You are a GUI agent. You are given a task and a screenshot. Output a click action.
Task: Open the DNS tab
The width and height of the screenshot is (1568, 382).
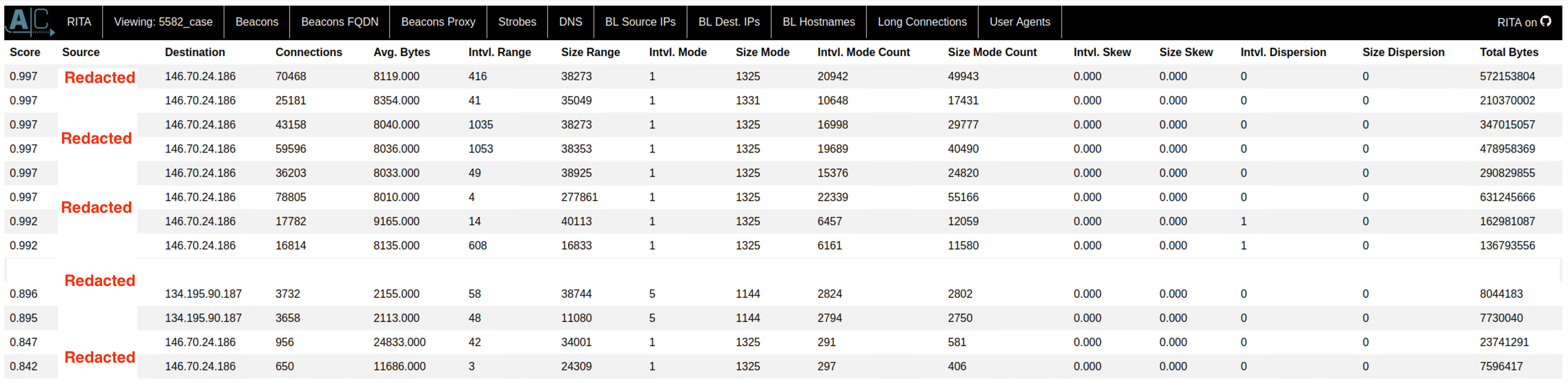point(570,22)
